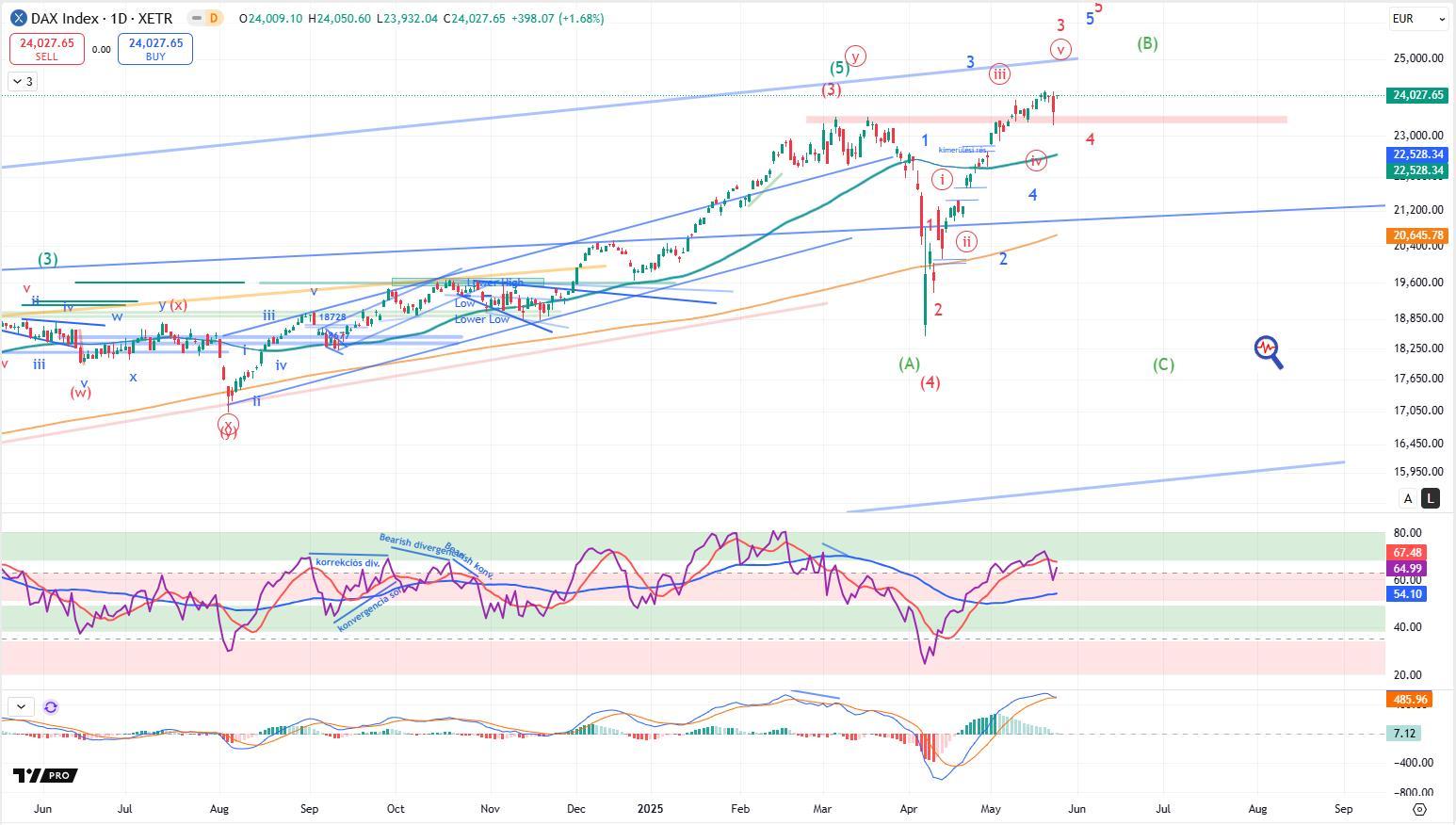
Task: Click the DAX Index symbol logo icon
Action: coord(18,18)
